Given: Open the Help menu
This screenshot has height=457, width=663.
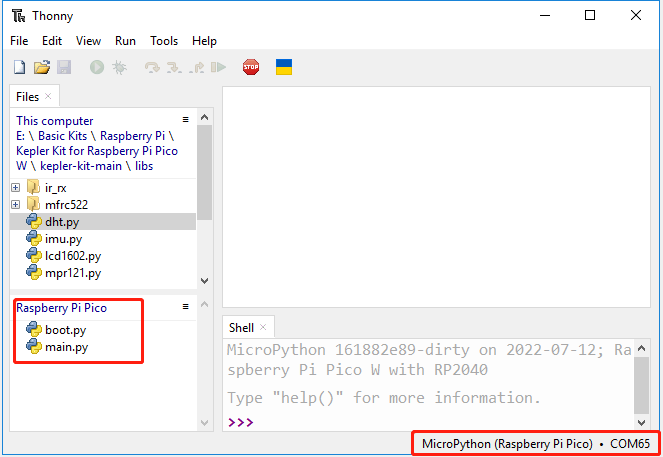Looking at the screenshot, I should click(x=204, y=41).
